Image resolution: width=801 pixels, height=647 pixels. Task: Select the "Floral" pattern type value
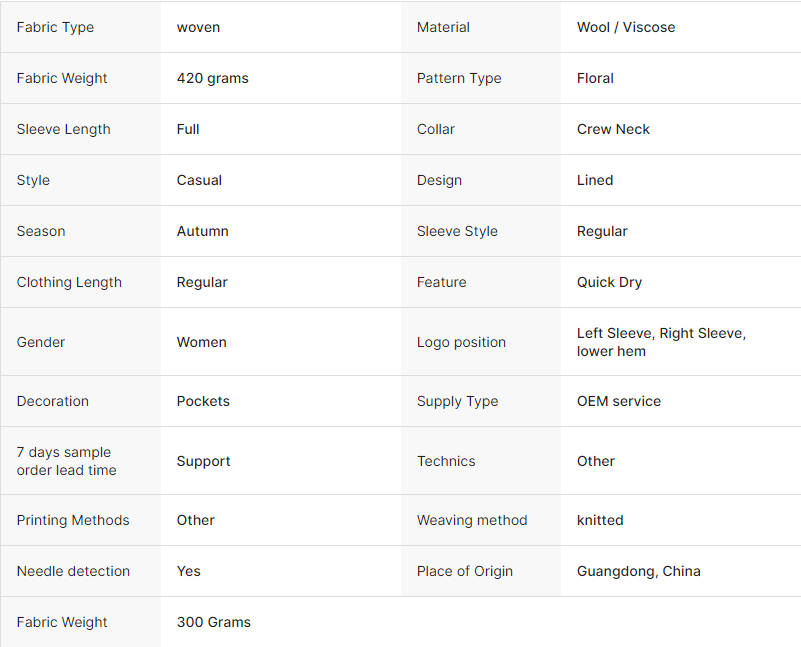(x=595, y=78)
